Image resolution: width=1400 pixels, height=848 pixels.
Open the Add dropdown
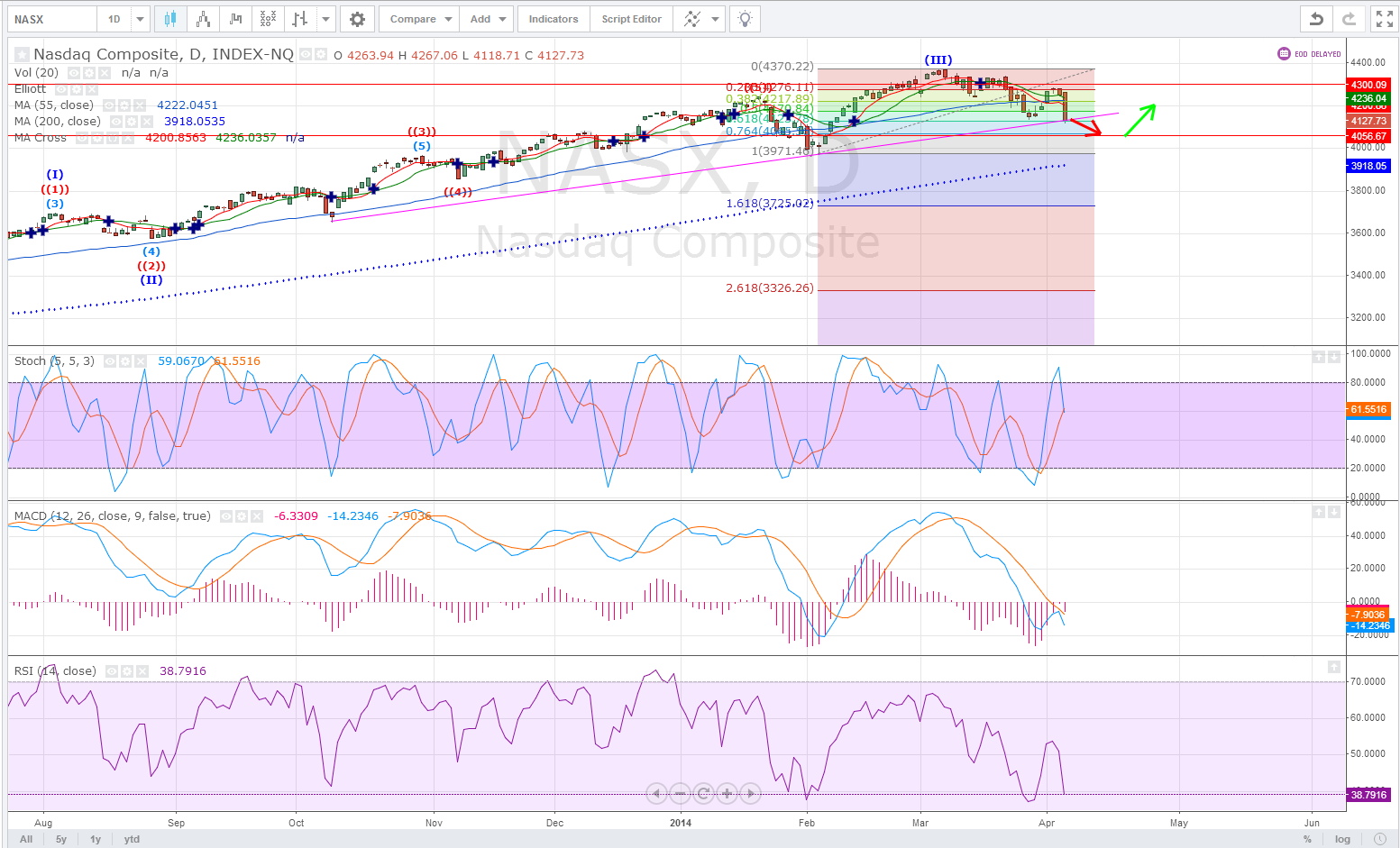[x=487, y=19]
